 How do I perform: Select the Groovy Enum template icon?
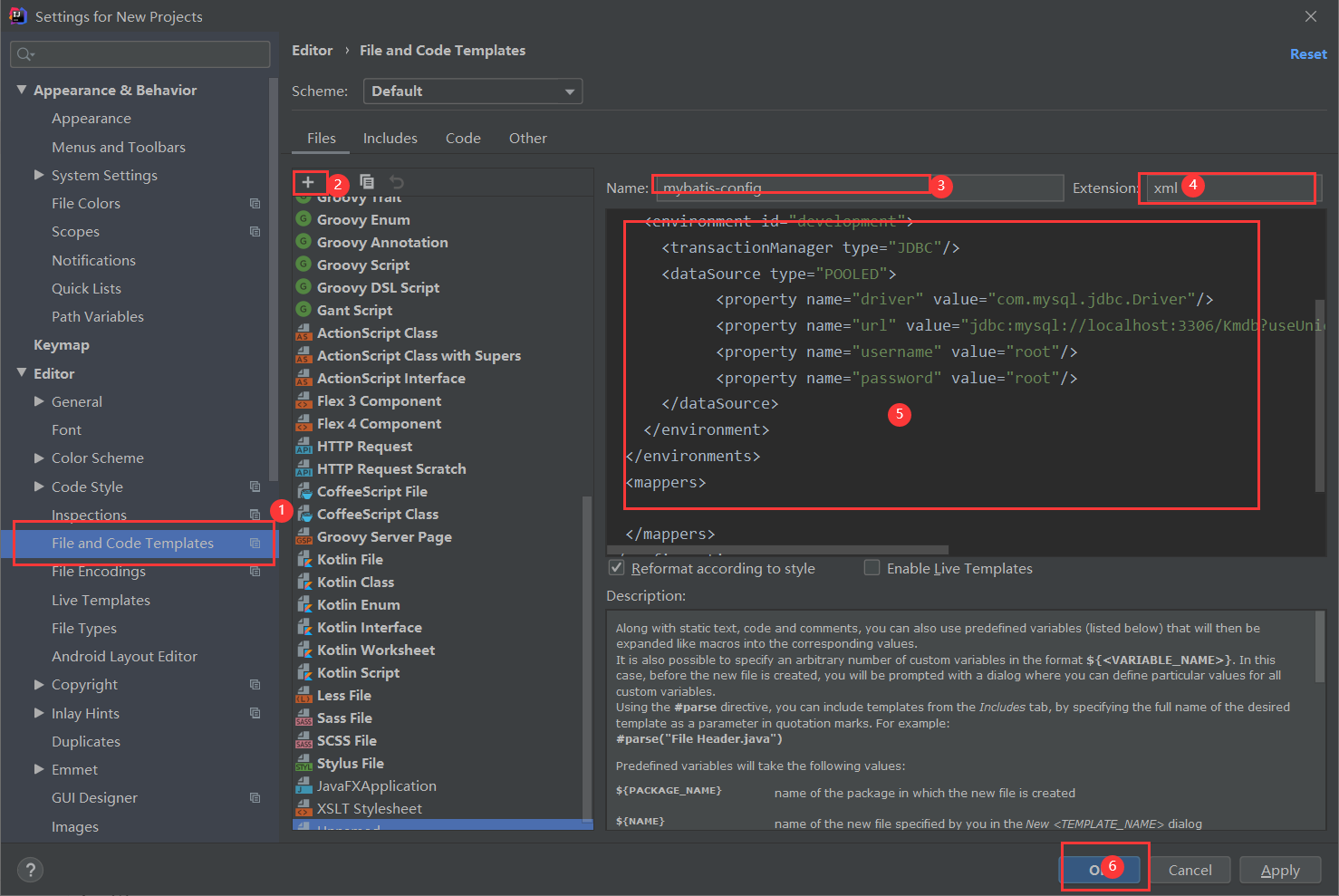point(303,218)
